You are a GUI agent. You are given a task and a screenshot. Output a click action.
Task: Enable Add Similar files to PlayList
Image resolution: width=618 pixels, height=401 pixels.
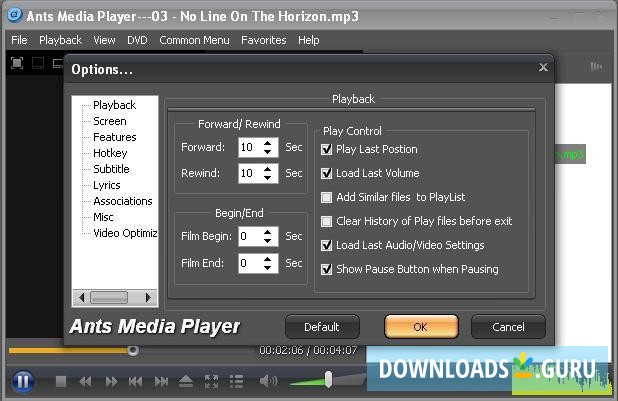click(326, 197)
